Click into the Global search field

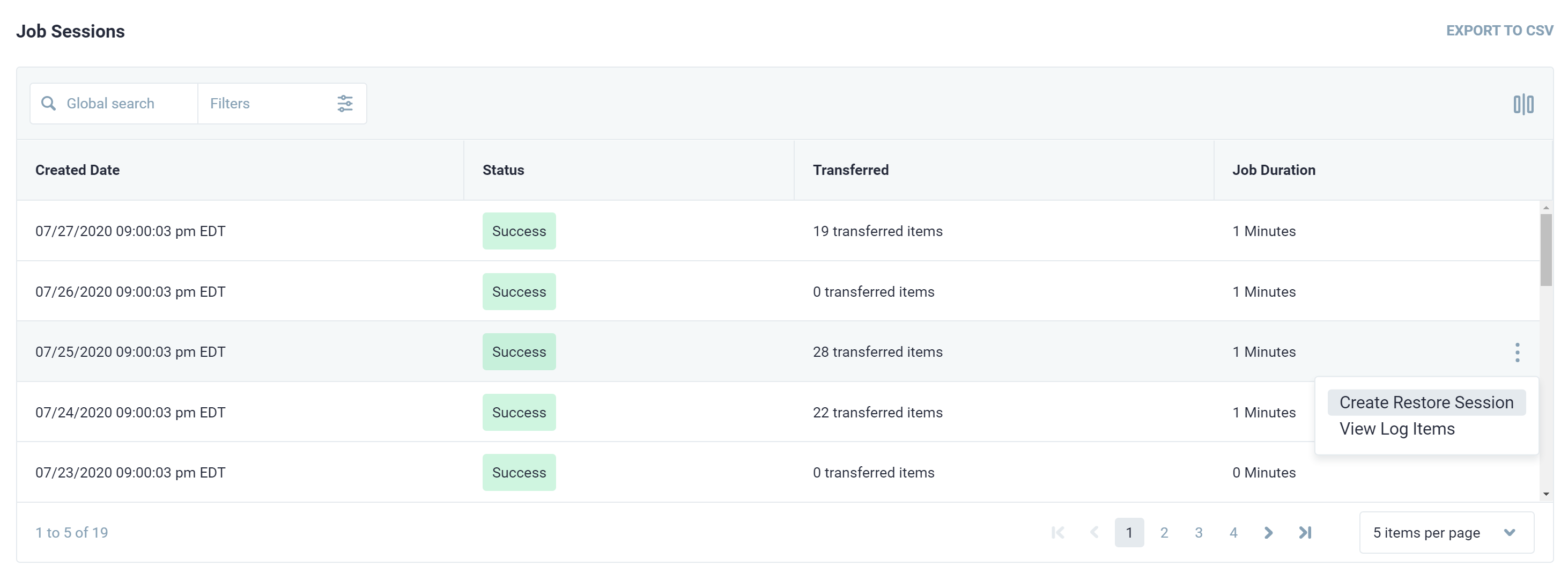coord(122,104)
